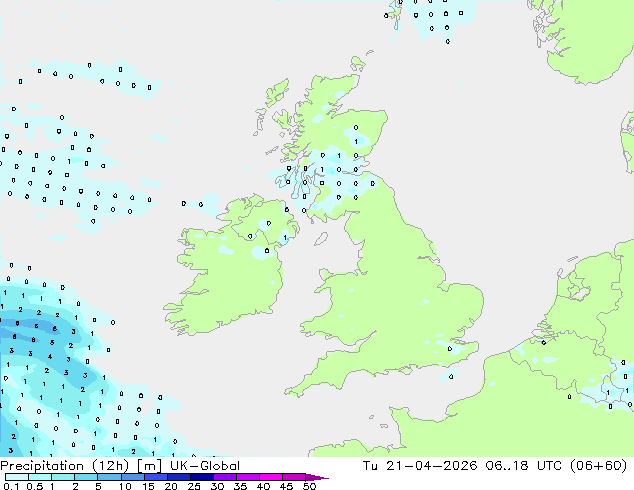Pick the 40–45 bright magenta legend swatch
The image size is (634, 490).
click(x=271, y=477)
